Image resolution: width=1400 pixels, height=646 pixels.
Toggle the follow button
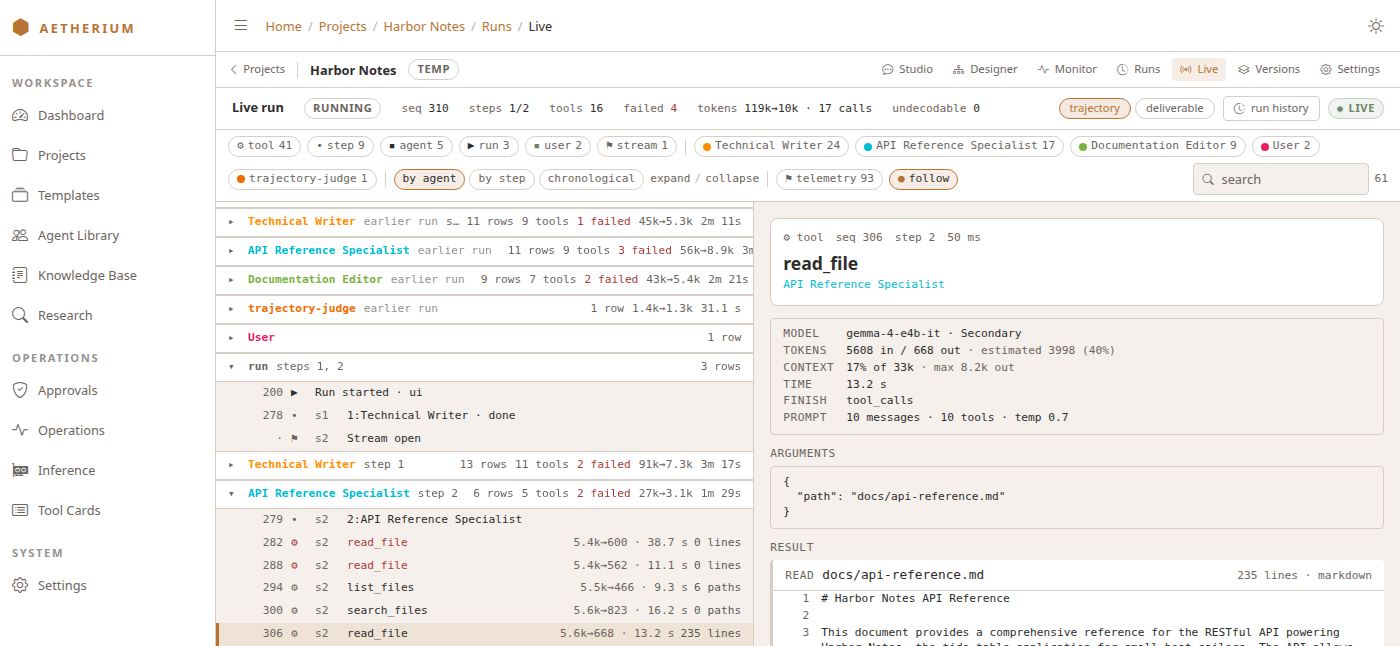pos(923,179)
